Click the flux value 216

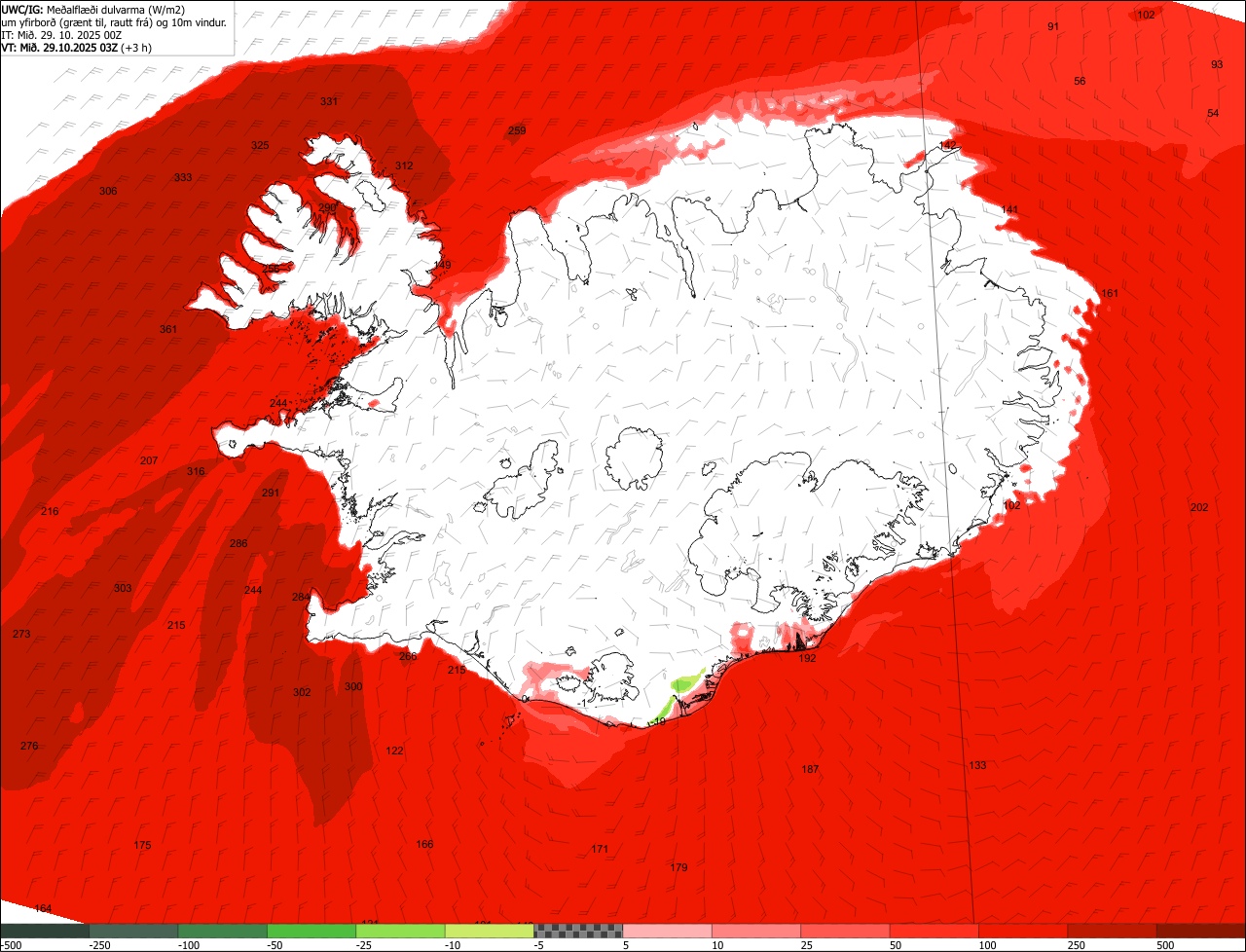(50, 511)
